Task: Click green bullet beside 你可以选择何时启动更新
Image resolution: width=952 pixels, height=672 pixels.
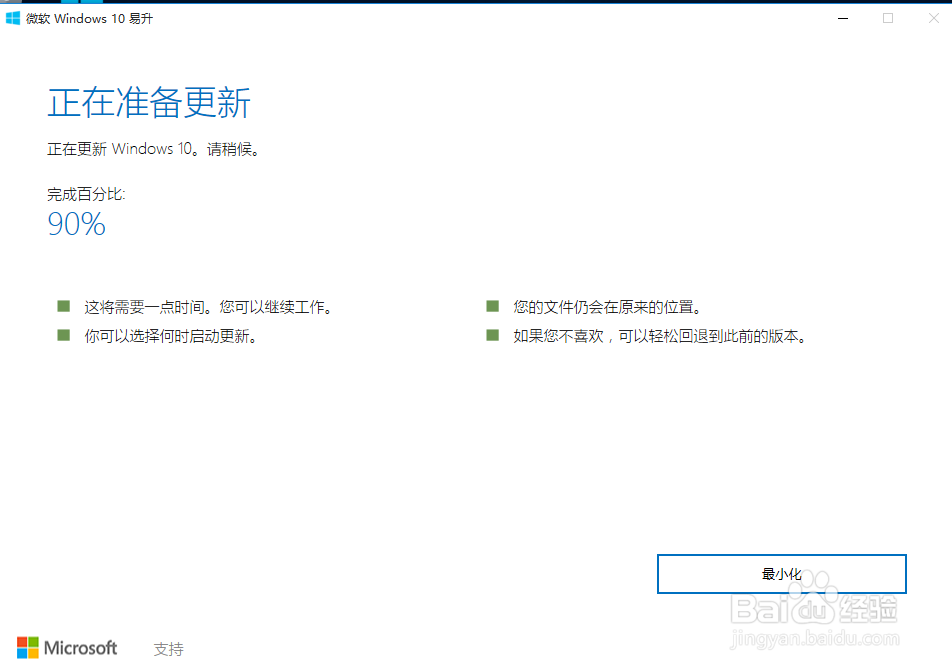Action: [64, 335]
